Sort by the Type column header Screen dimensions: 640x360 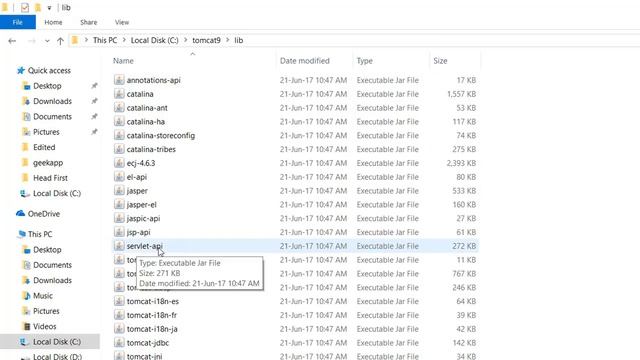[364, 61]
